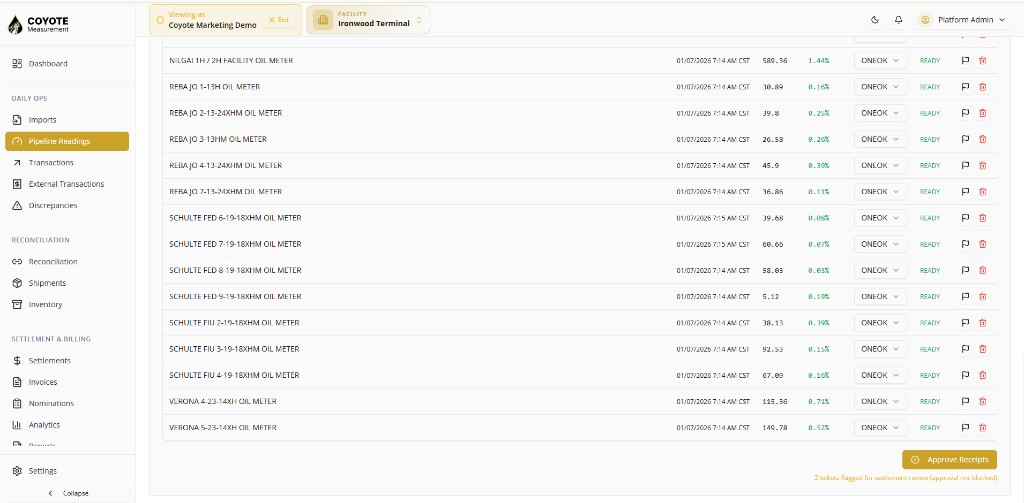Viewport: 1024px width, 503px height.
Task: Open ONEOK dropdown for SCHULTE FED 9-19-18XHM row
Action: (880, 297)
